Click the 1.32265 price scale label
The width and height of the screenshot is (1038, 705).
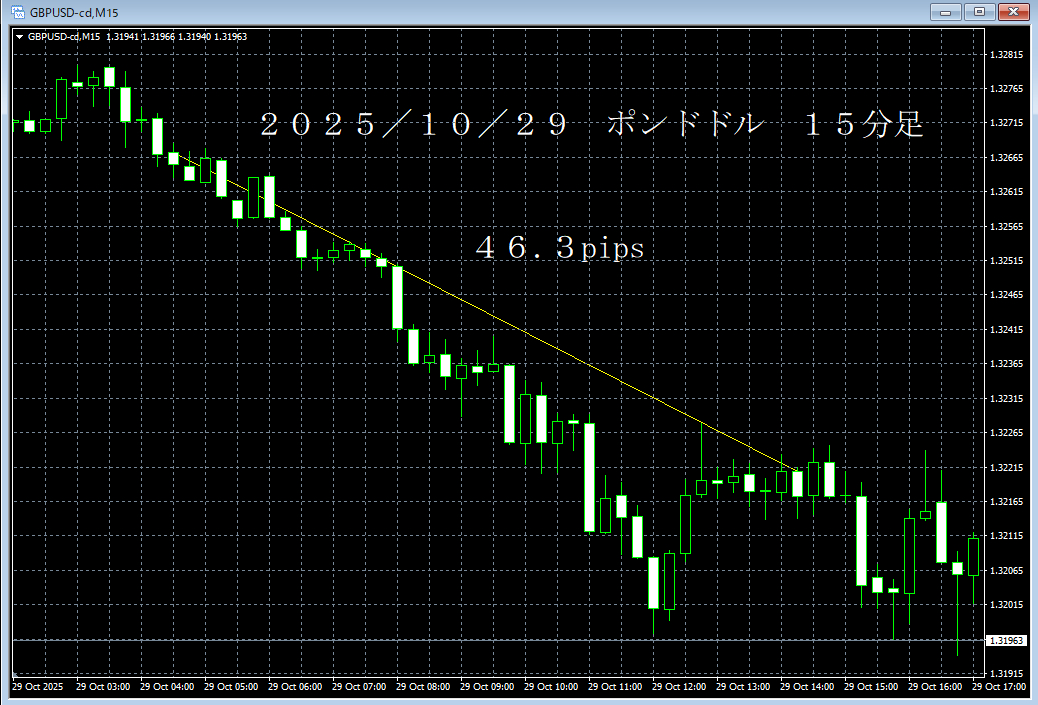point(1006,432)
